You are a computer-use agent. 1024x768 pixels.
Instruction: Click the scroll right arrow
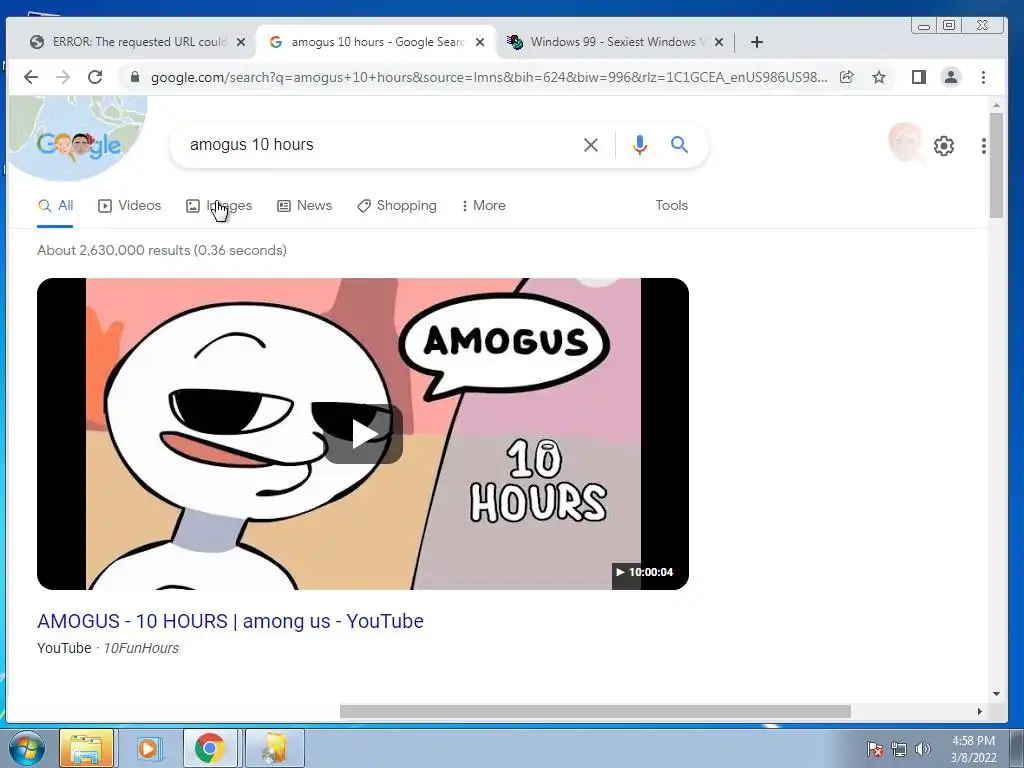click(980, 711)
